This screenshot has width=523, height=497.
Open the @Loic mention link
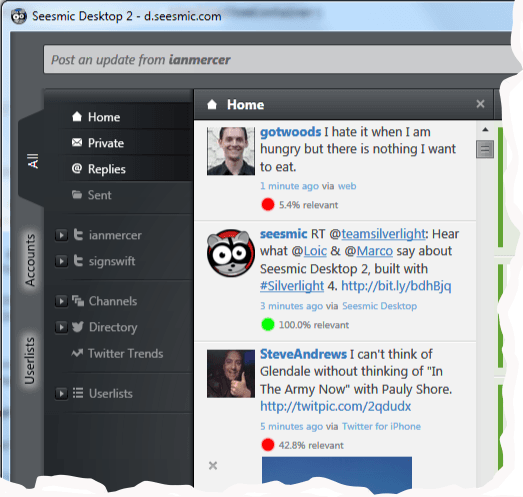pyautogui.click(x=315, y=251)
